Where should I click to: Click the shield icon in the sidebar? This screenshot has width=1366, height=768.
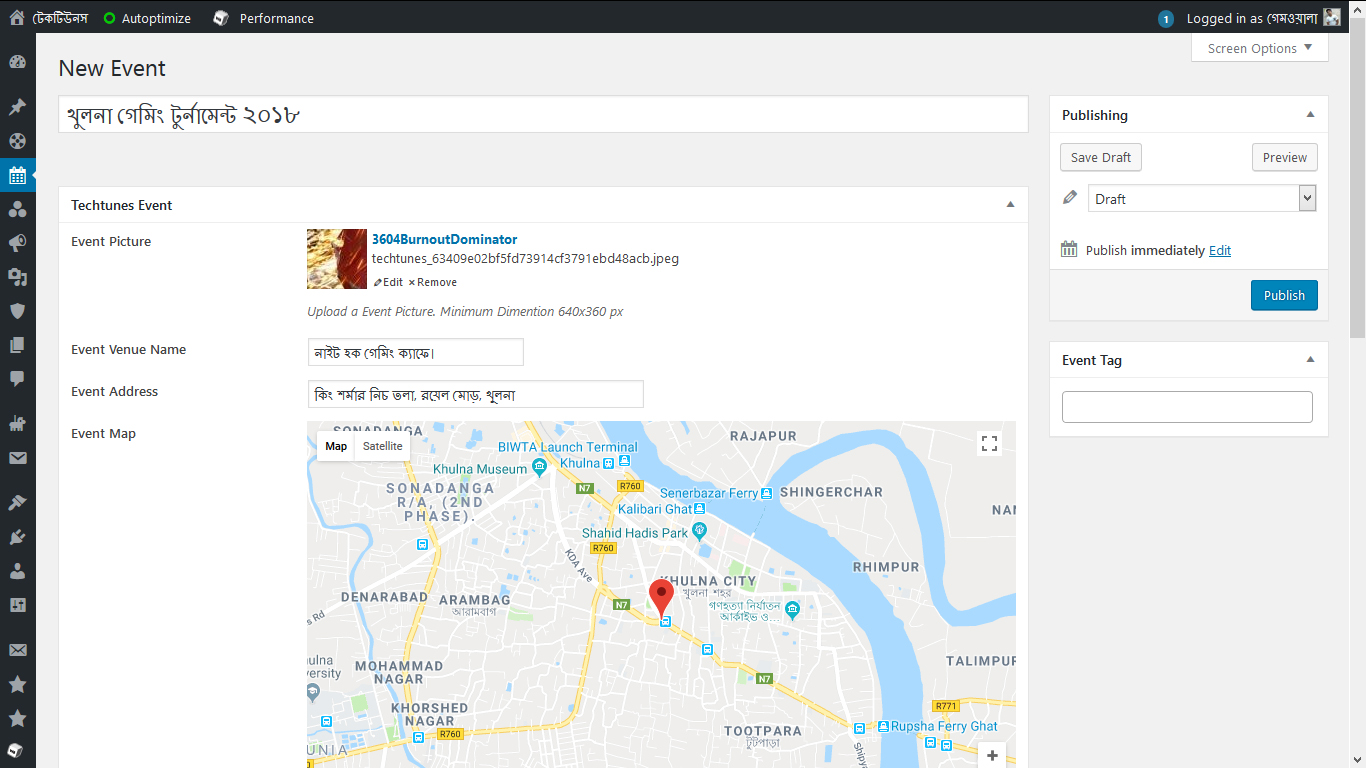tap(17, 311)
